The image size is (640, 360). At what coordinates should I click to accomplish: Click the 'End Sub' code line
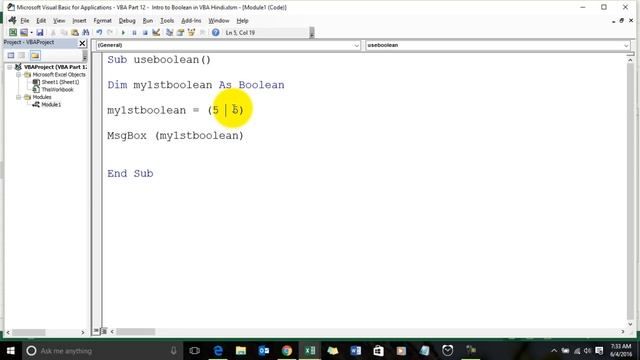(x=130, y=173)
